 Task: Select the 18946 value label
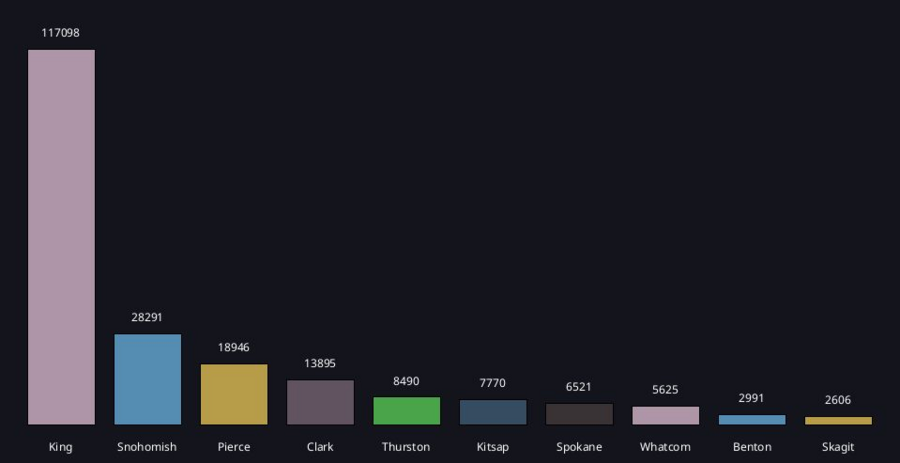(234, 347)
